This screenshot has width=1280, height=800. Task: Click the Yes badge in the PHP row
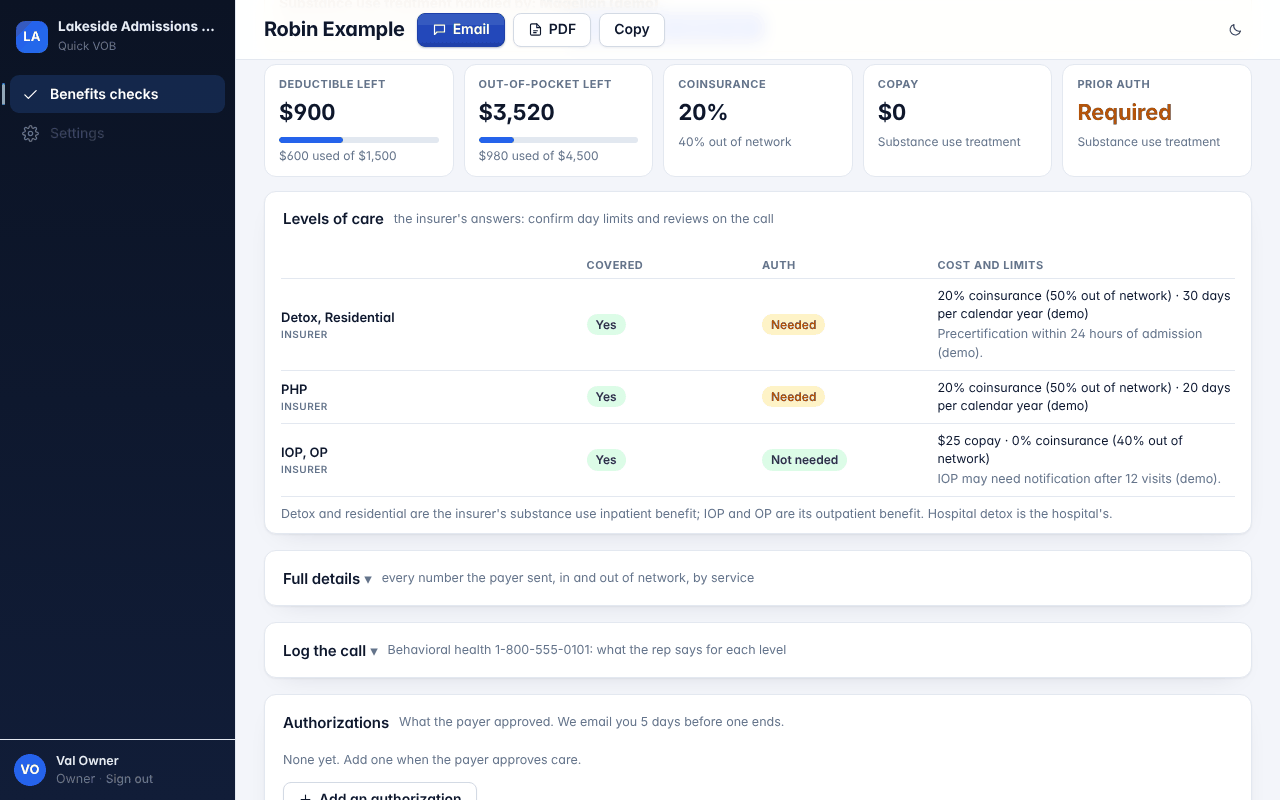click(x=606, y=397)
